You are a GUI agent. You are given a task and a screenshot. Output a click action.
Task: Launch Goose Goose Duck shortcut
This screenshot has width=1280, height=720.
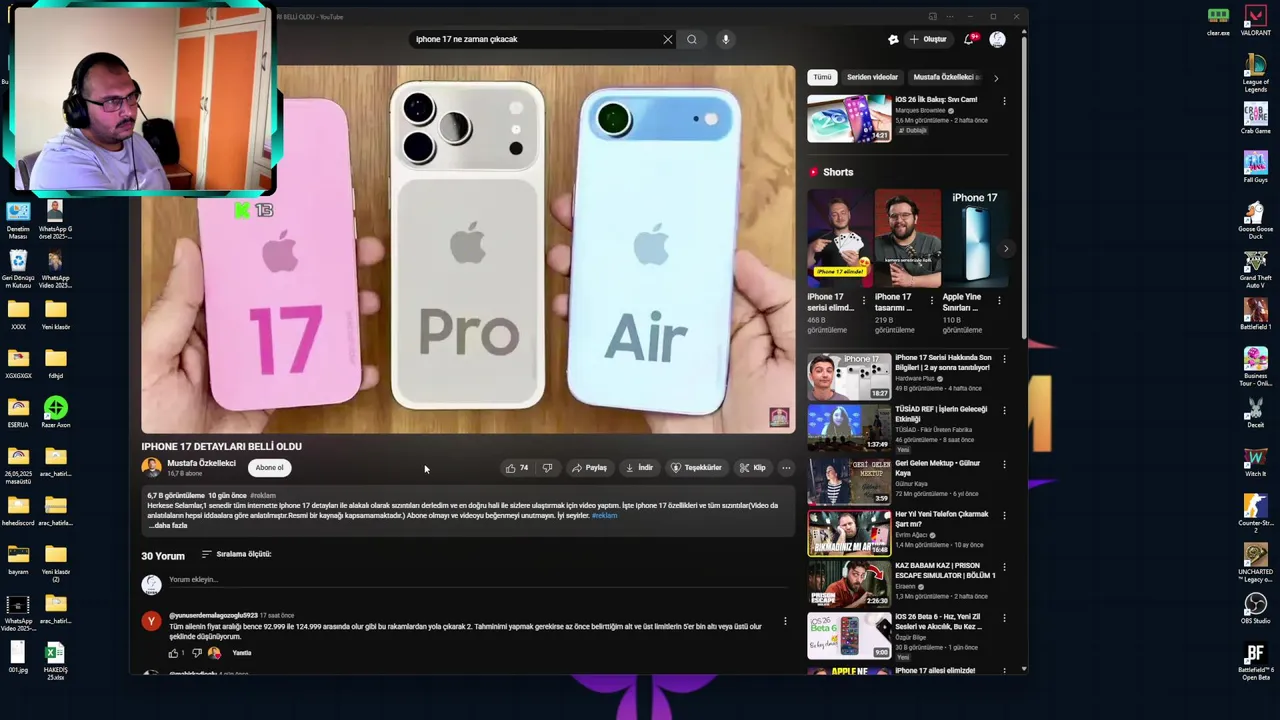pyautogui.click(x=1255, y=220)
